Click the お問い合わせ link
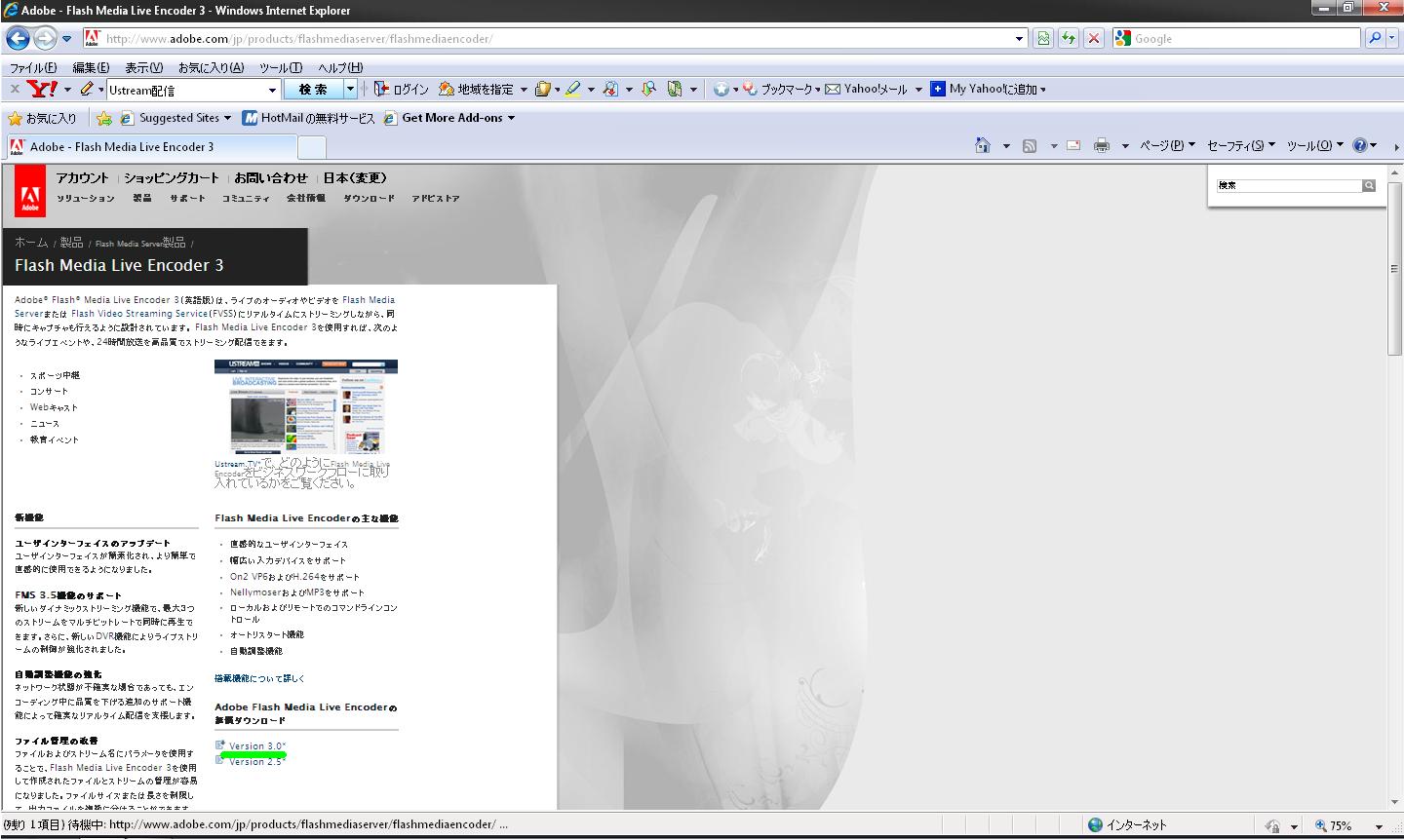Image resolution: width=1404 pixels, height=840 pixels. 270,178
